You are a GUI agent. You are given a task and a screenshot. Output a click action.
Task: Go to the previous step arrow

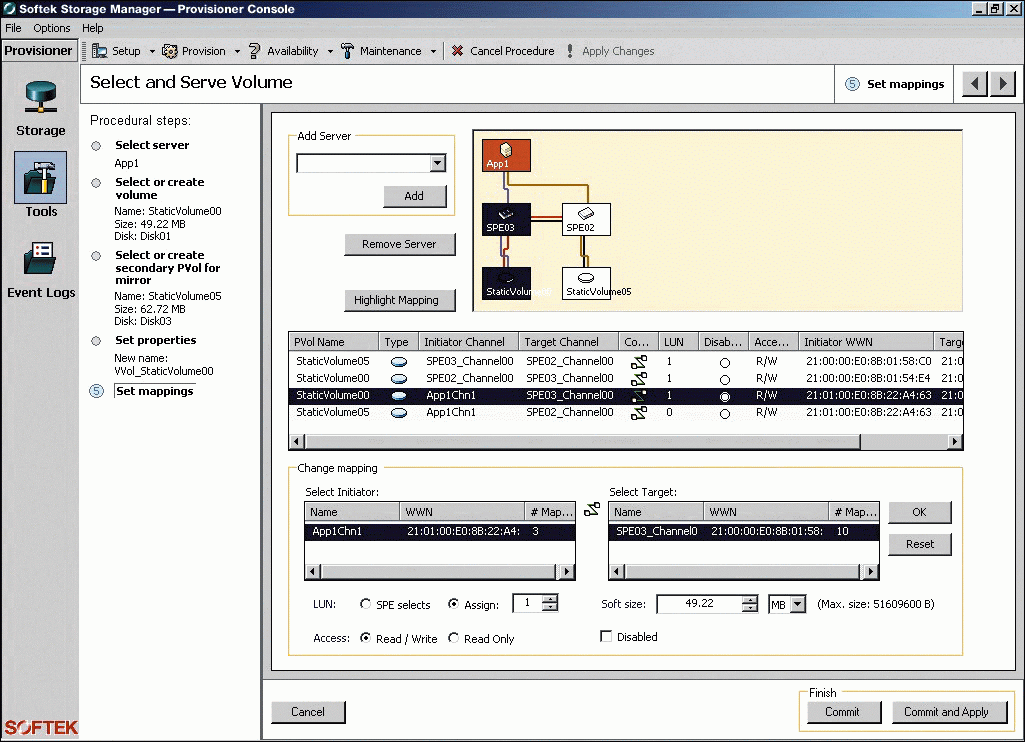click(x=975, y=84)
